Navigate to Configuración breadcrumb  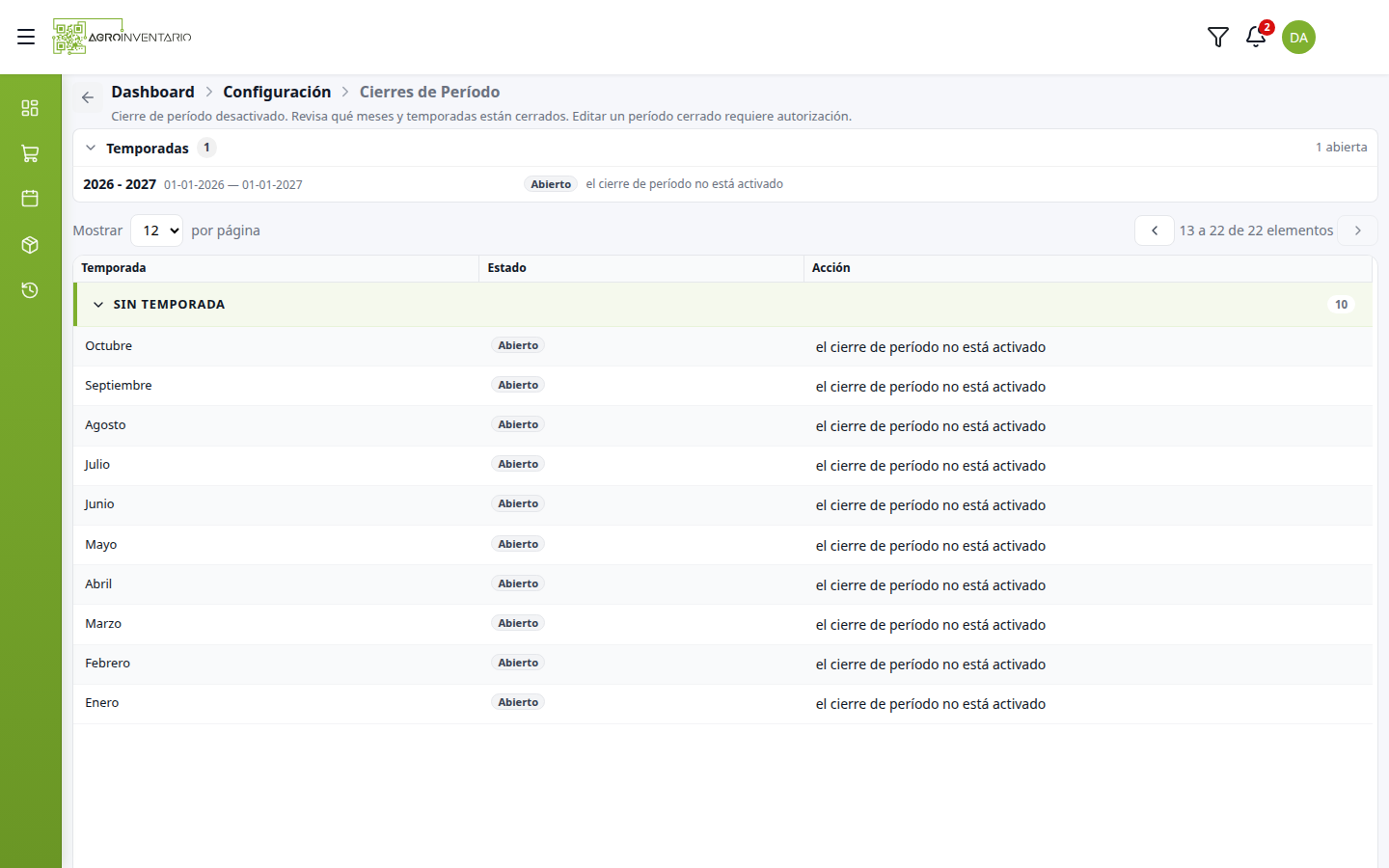point(277,92)
